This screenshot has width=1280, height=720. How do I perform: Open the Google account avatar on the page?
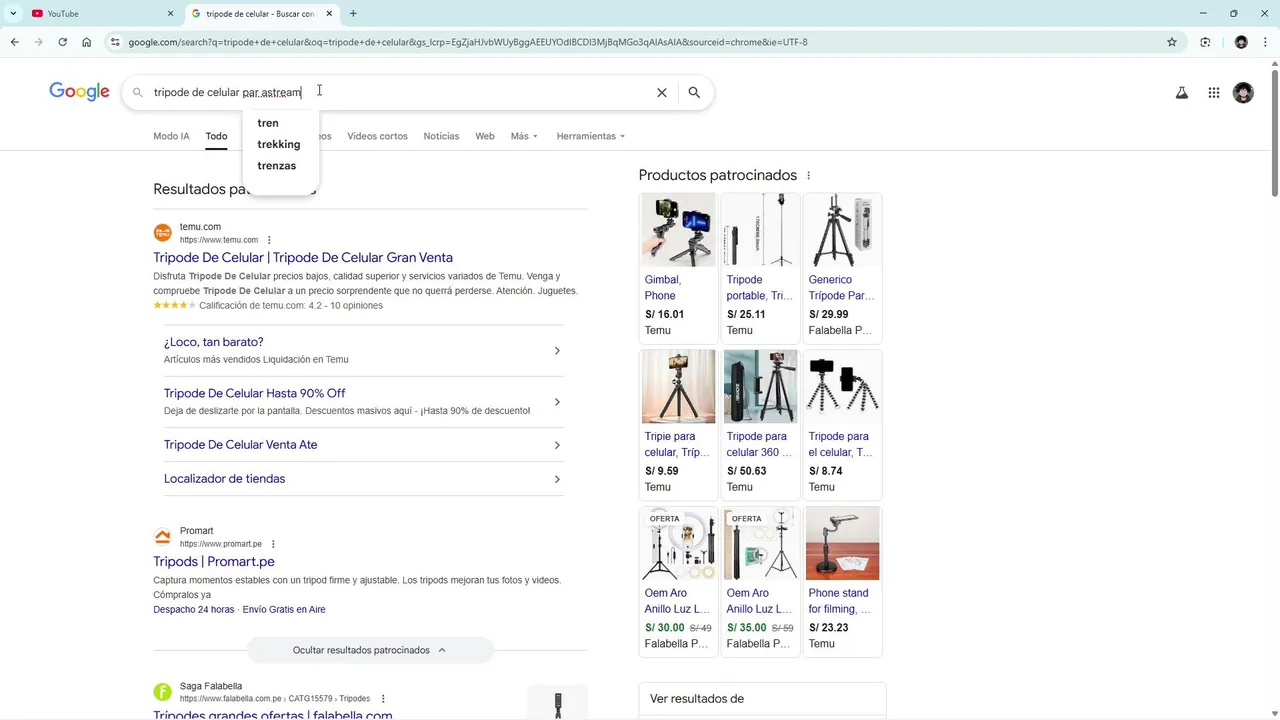click(1243, 93)
